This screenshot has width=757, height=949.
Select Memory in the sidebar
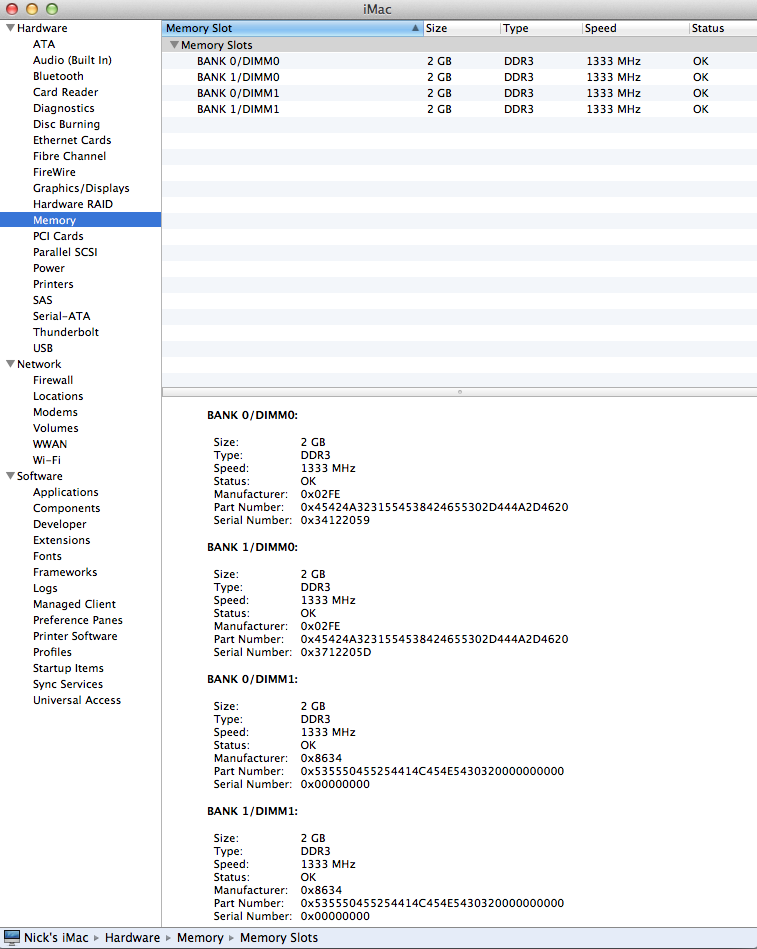[80, 220]
